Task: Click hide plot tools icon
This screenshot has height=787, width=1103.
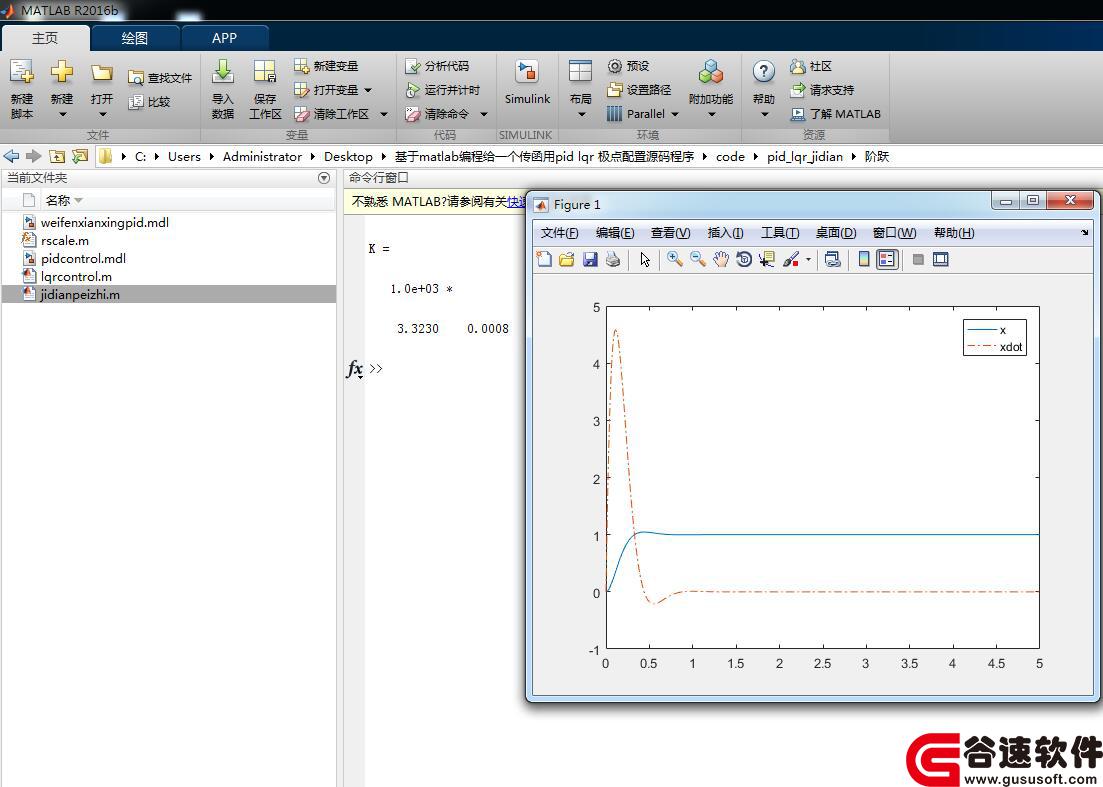Action: click(918, 260)
